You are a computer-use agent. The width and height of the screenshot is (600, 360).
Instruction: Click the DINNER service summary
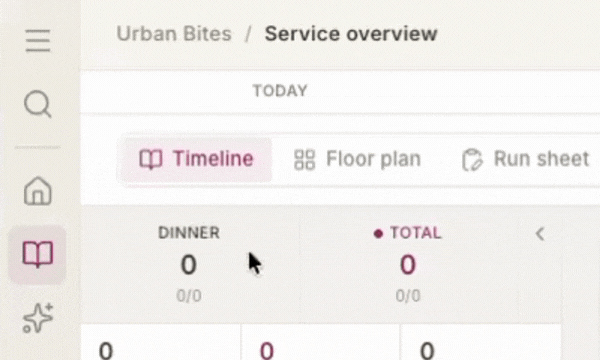tap(189, 264)
